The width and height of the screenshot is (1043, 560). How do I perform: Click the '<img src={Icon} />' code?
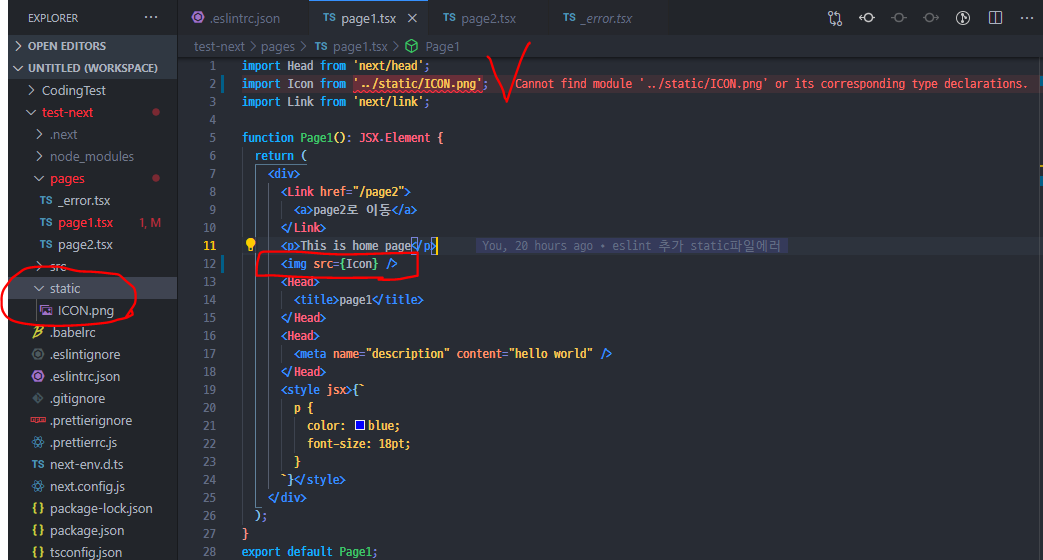[x=339, y=263]
